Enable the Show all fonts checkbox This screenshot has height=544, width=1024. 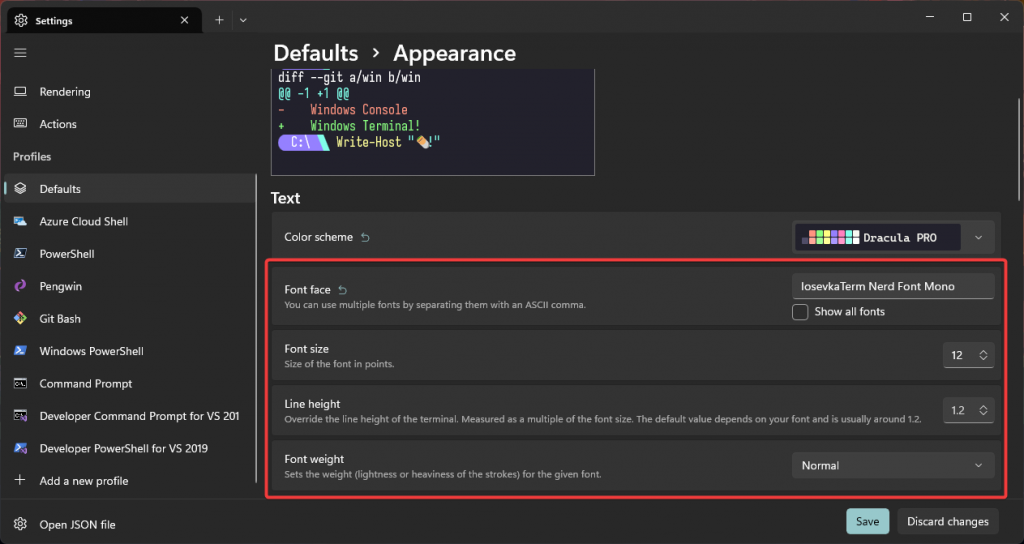[x=800, y=312]
